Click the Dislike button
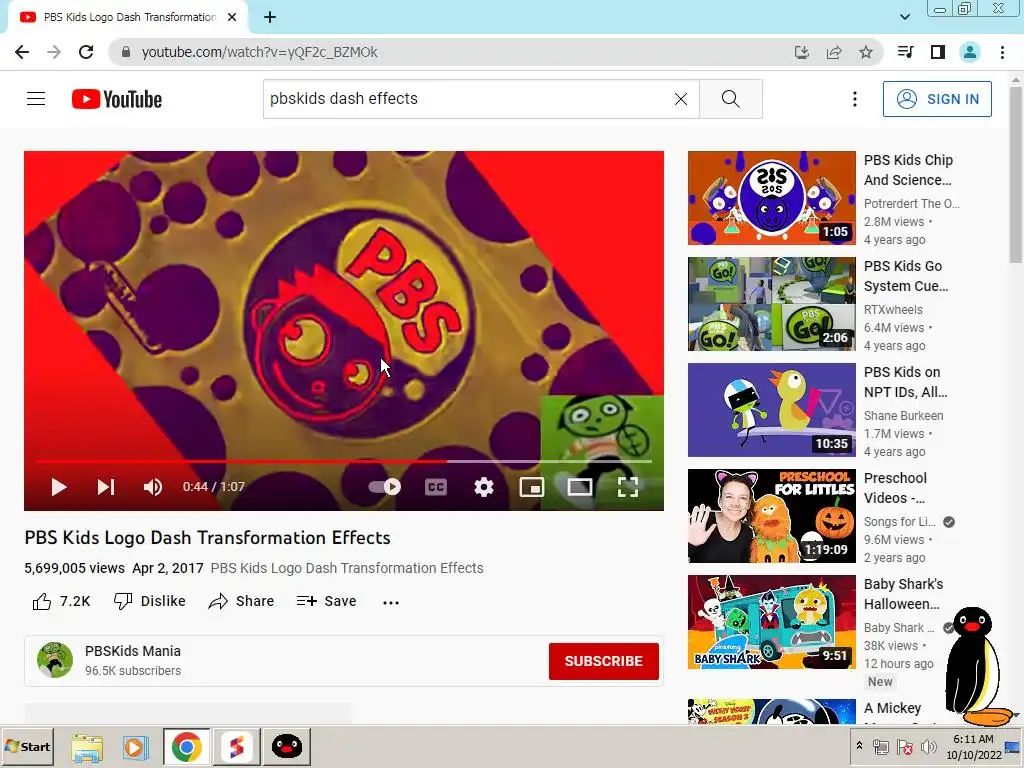 click(150, 601)
